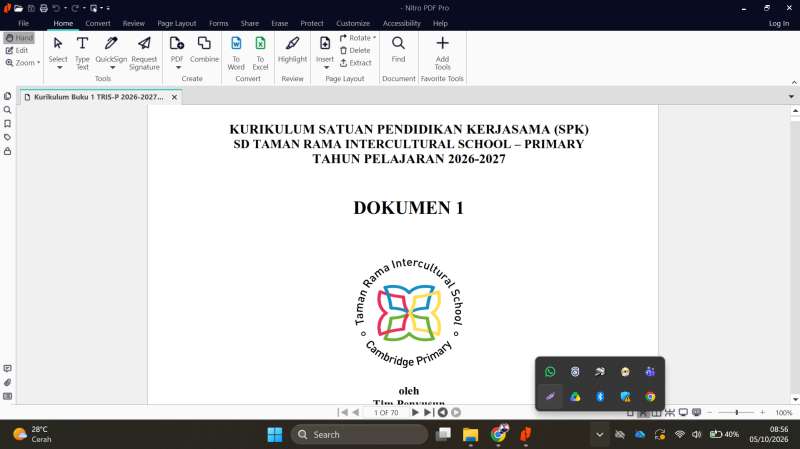800x449 pixels.
Task: Open the Attachments paperclip panel
Action: (7, 382)
